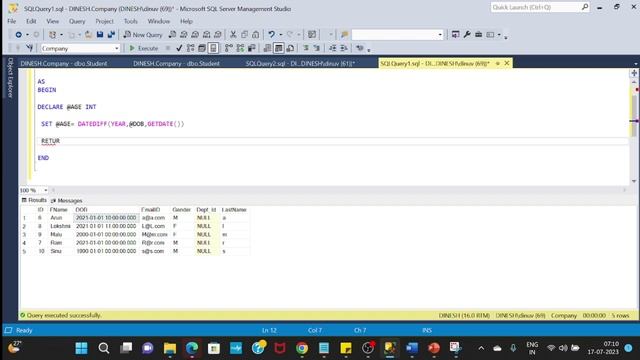Click the Cut scissors icon
The height and width of the screenshot is (360, 640).
pos(233,35)
